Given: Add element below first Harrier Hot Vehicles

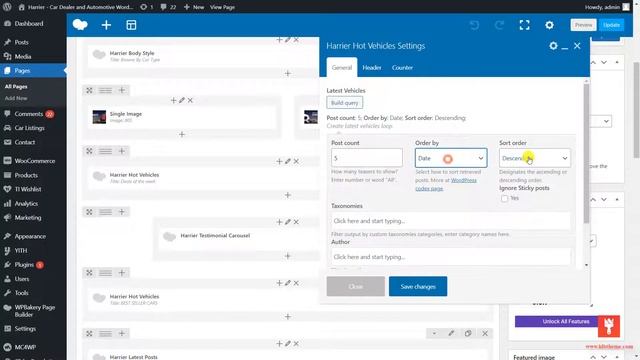Looking at the screenshot, I should tap(288, 195).
